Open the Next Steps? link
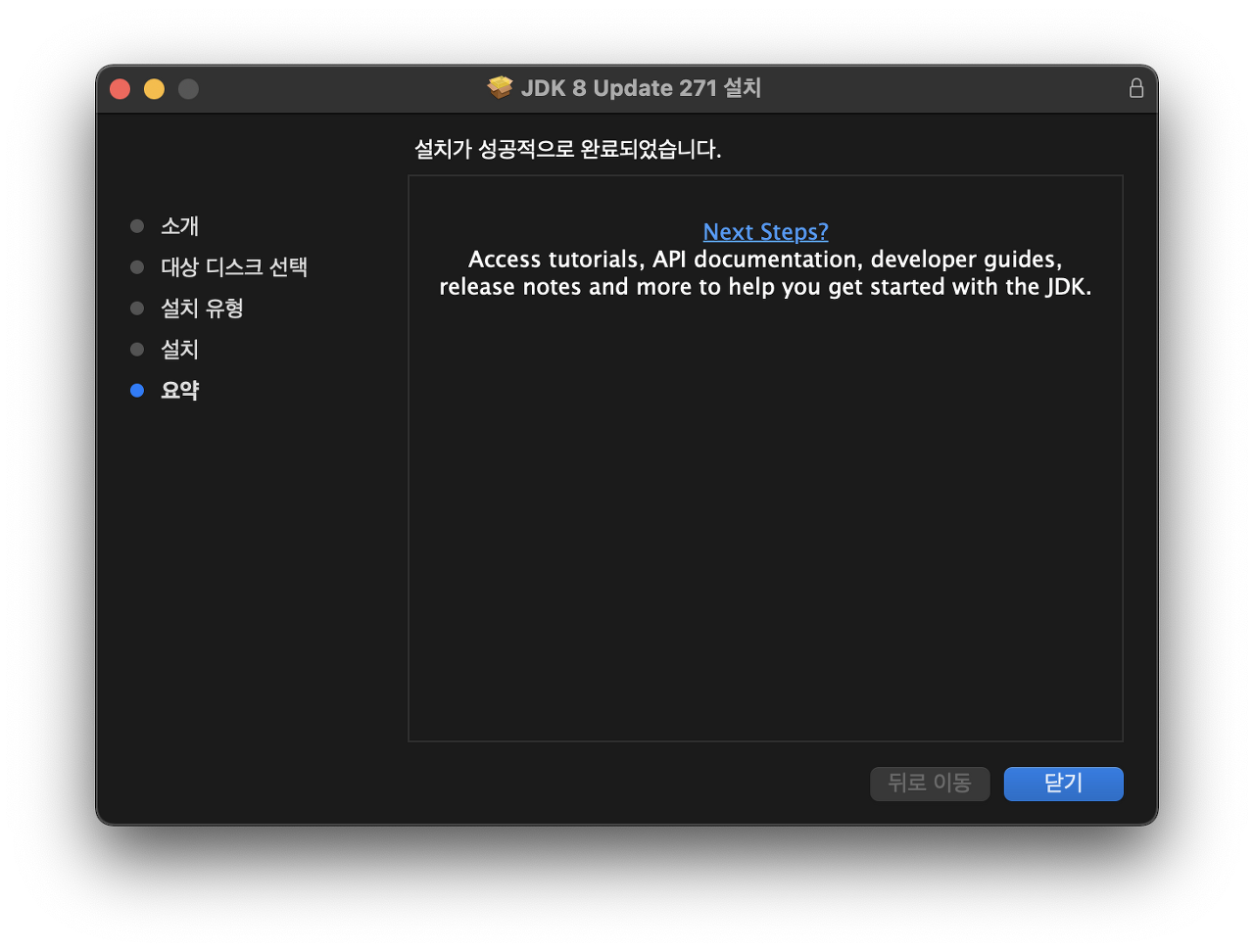 pyautogui.click(x=765, y=232)
